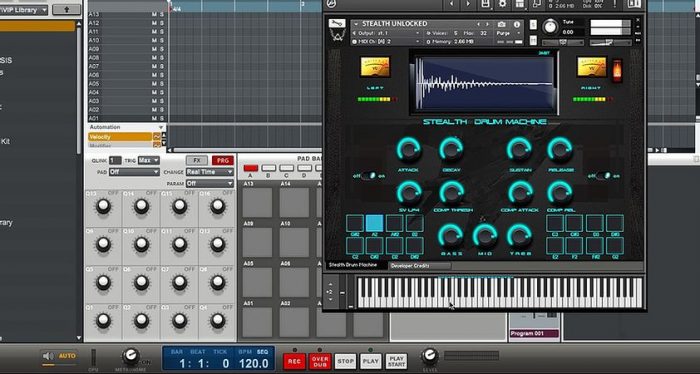Toggle instrument solo S button
Viewport: 700px width, 374px height.
(x=533, y=25)
